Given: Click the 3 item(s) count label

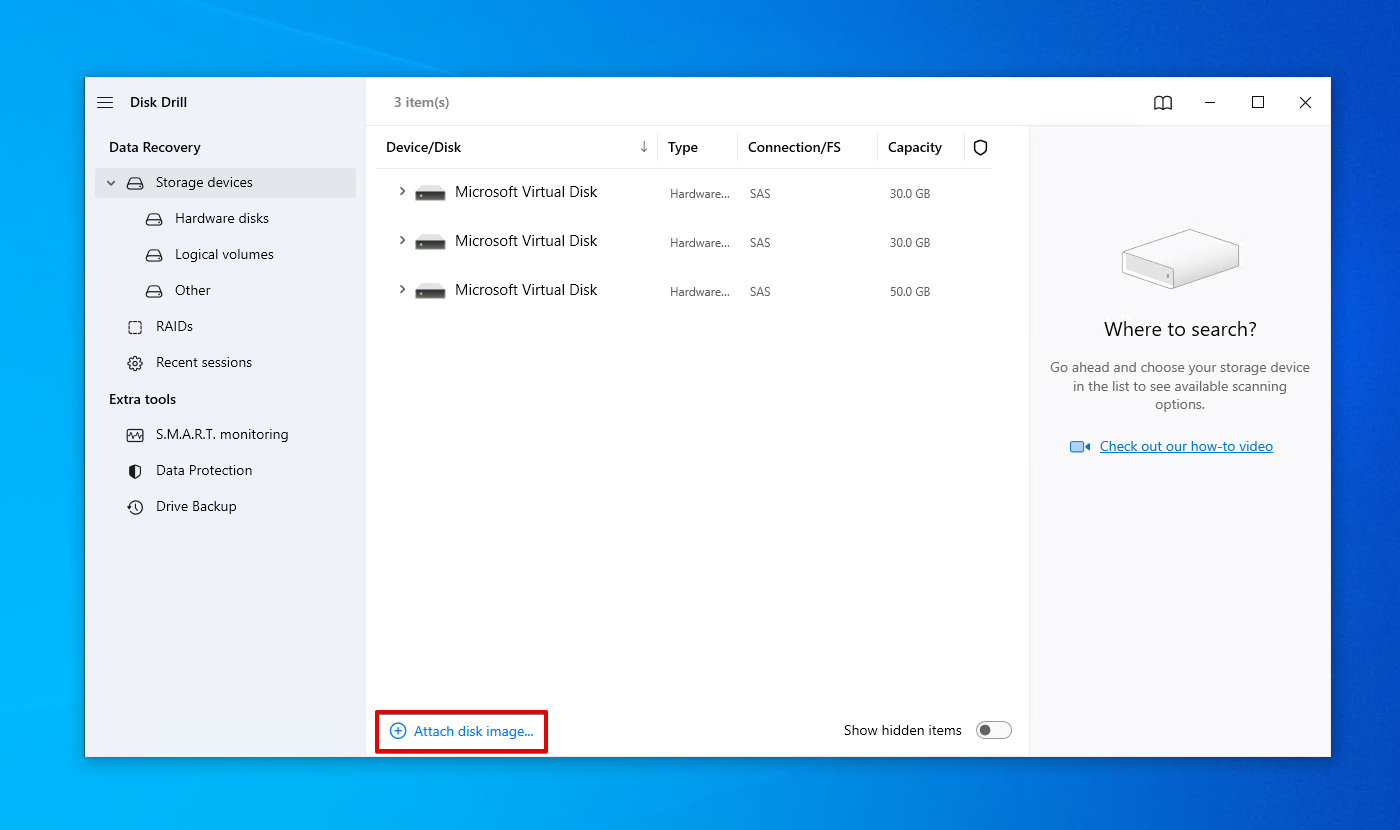Looking at the screenshot, I should [421, 102].
